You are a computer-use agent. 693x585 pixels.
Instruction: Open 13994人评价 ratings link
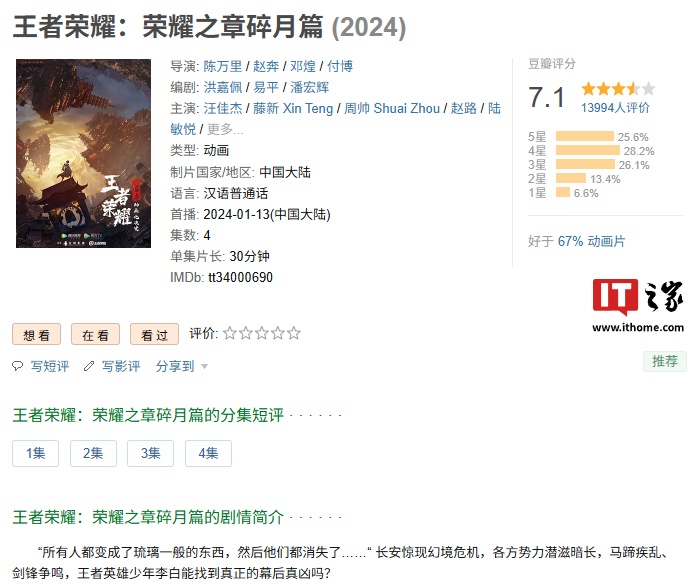pyautogui.click(x=615, y=107)
